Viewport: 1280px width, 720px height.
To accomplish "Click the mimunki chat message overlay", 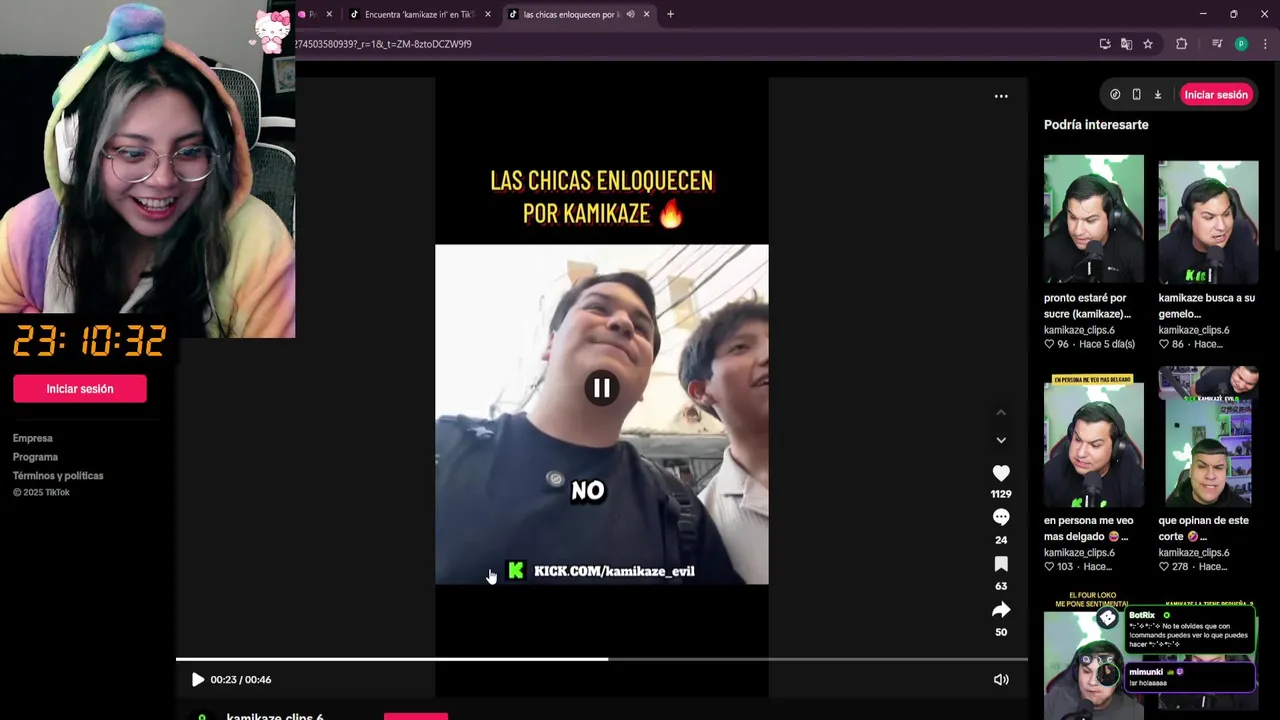I will click(x=1190, y=677).
